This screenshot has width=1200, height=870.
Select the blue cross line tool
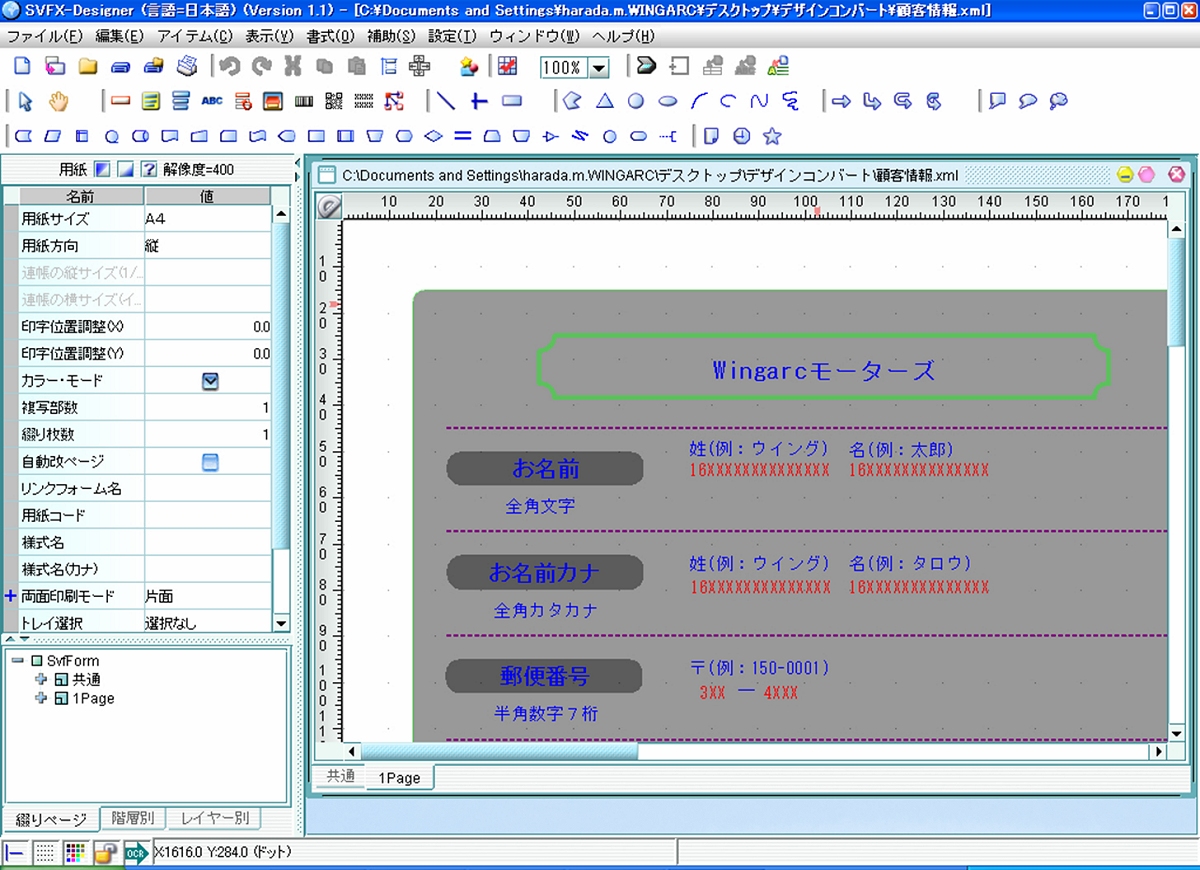pos(479,101)
